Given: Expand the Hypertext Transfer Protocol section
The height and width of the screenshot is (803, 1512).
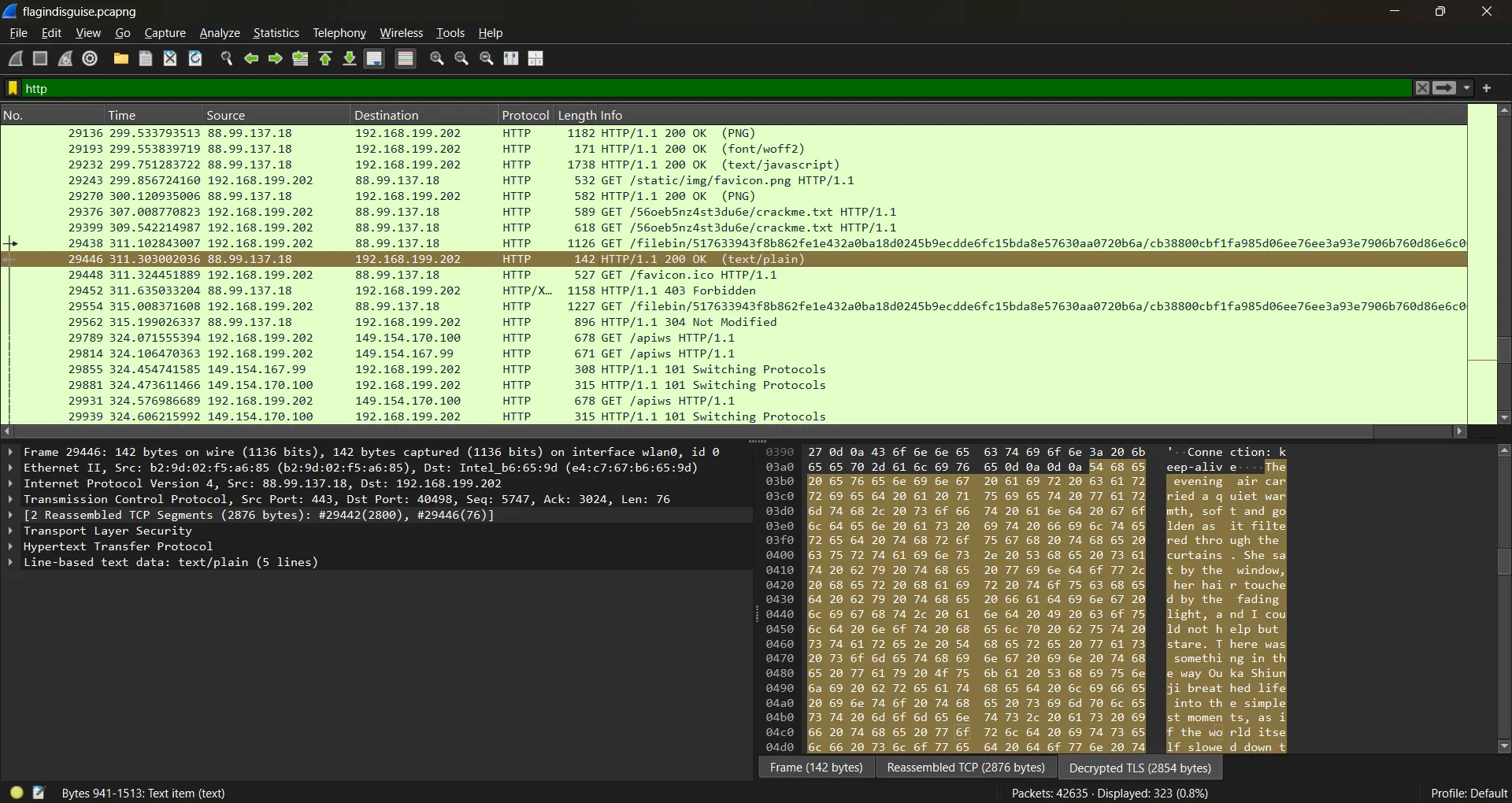Looking at the screenshot, I should pyautogui.click(x=10, y=547).
